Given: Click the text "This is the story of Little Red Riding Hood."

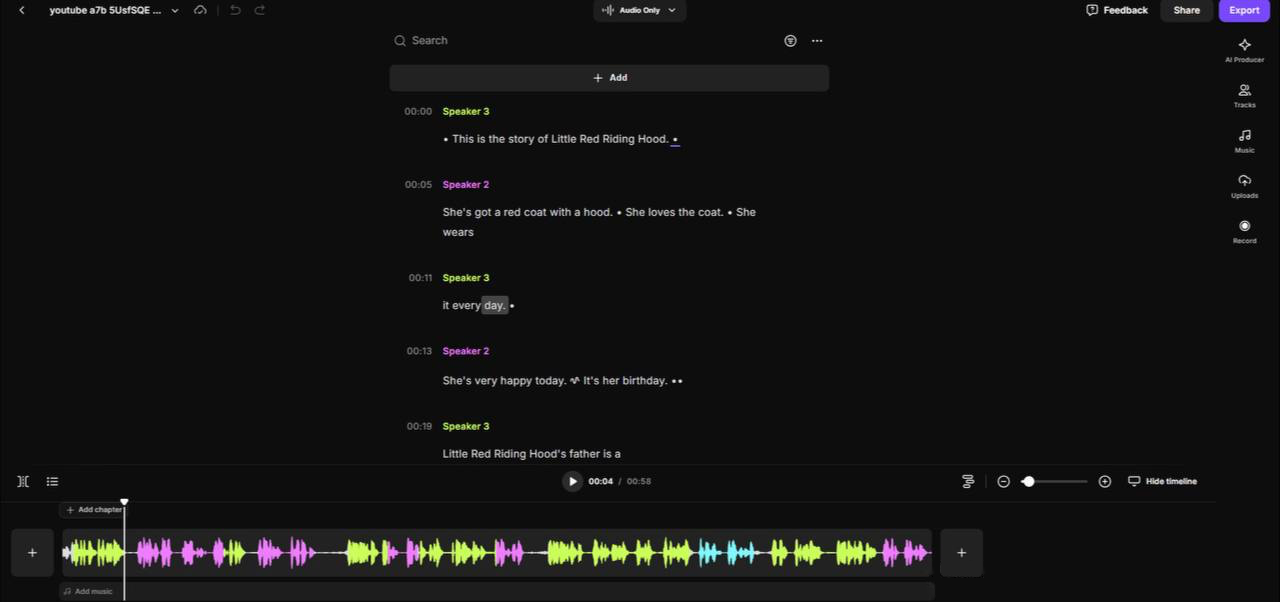Looking at the screenshot, I should [x=560, y=139].
